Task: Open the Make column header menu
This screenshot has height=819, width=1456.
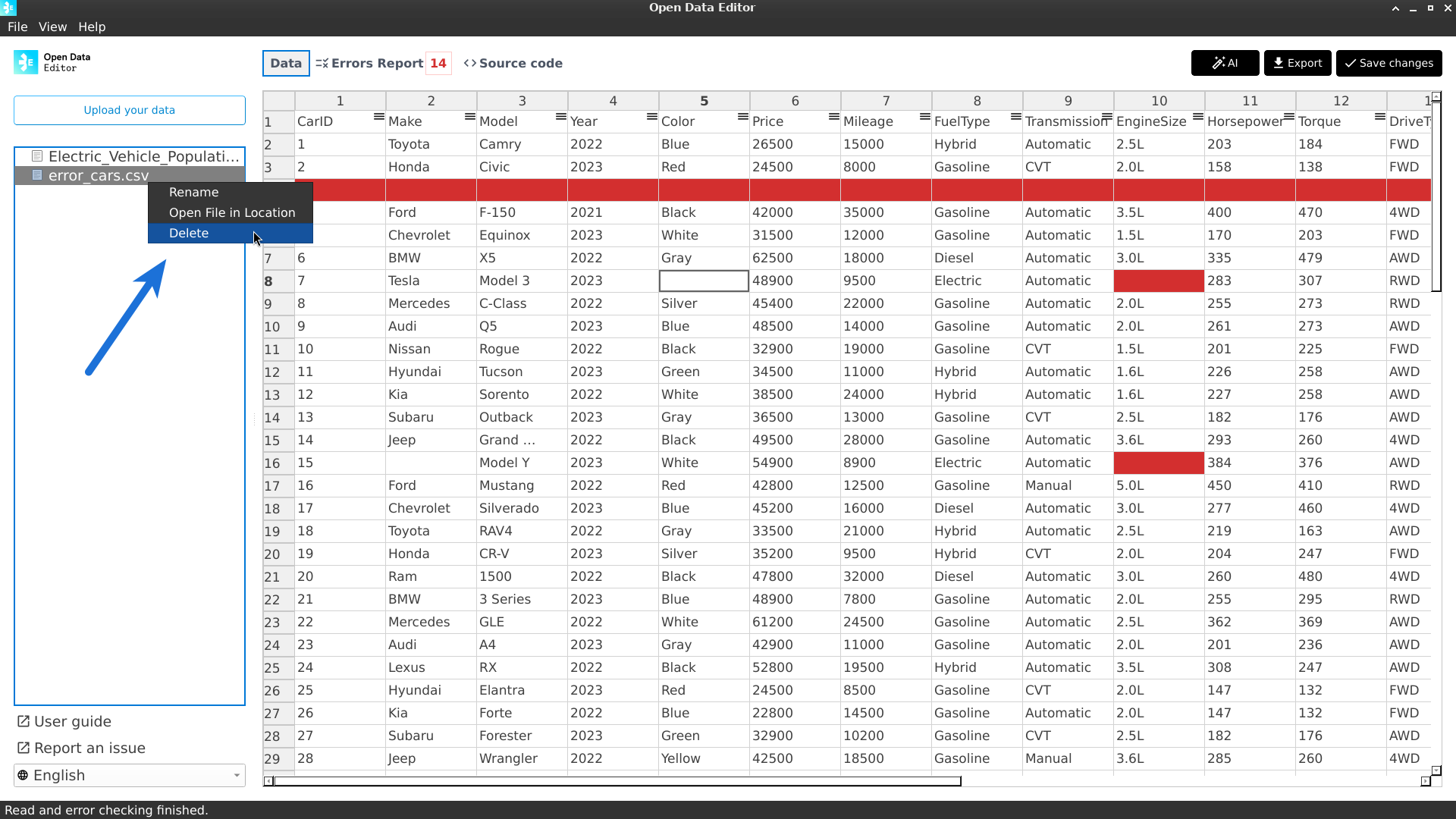Action: 469,117
